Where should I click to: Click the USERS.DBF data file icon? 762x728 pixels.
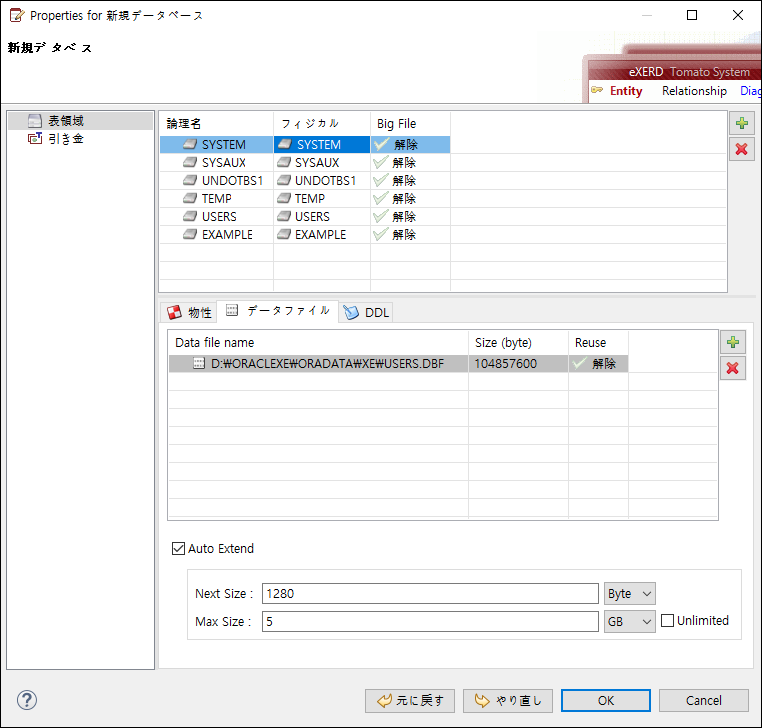pos(199,363)
